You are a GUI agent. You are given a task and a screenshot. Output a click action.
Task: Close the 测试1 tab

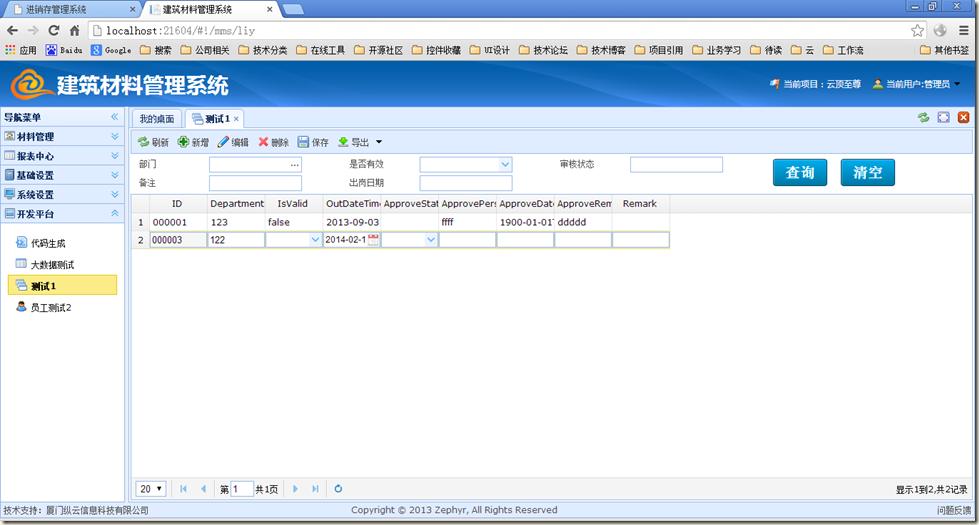(x=237, y=119)
